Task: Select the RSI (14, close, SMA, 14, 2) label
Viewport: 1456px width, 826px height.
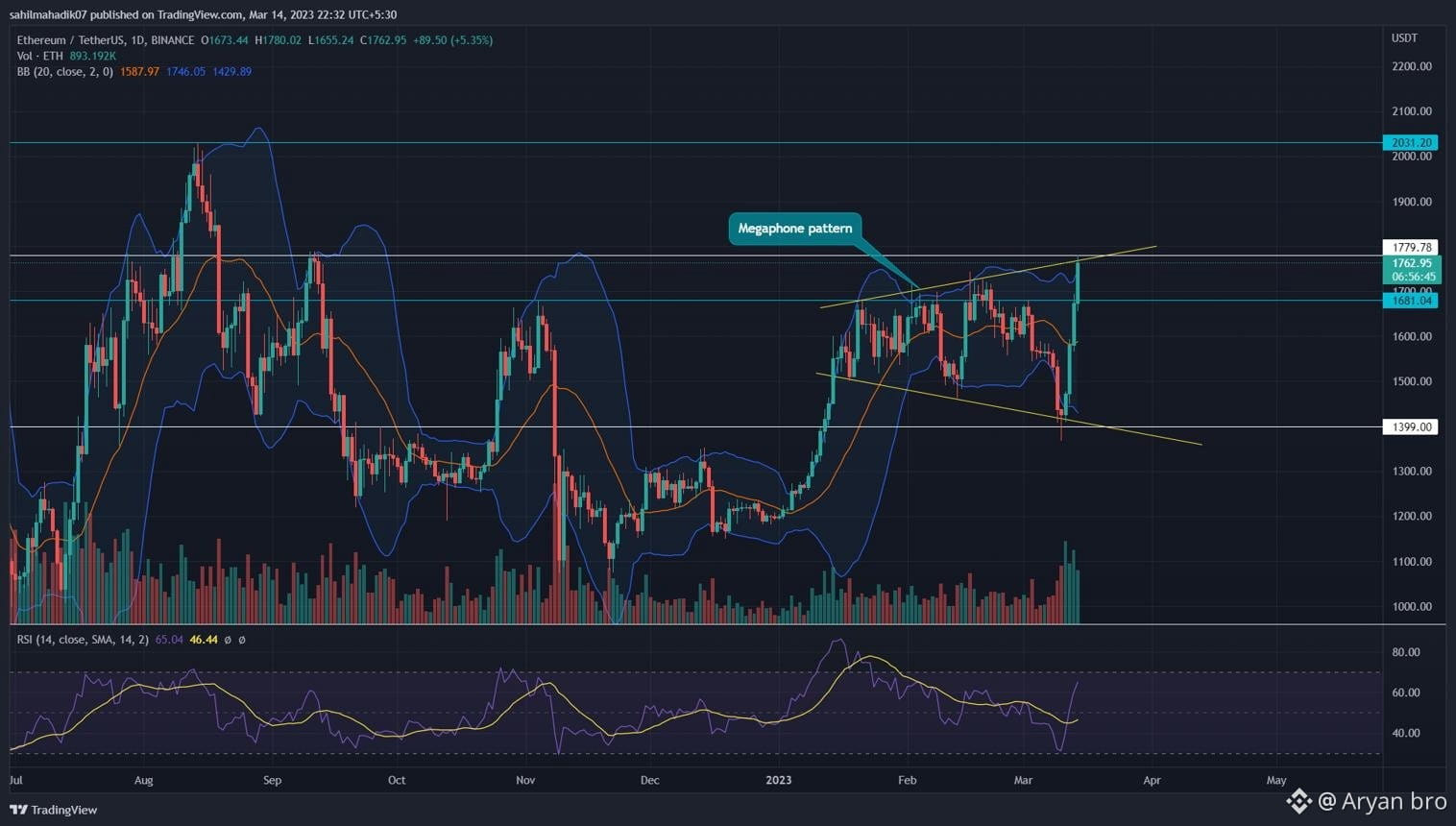Action: 83,640
